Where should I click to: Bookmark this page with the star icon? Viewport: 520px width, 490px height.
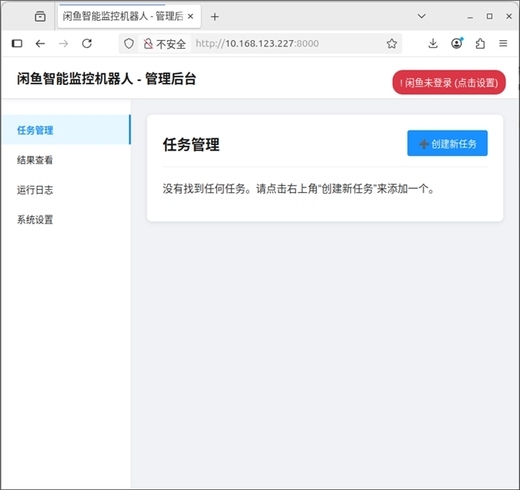click(392, 43)
